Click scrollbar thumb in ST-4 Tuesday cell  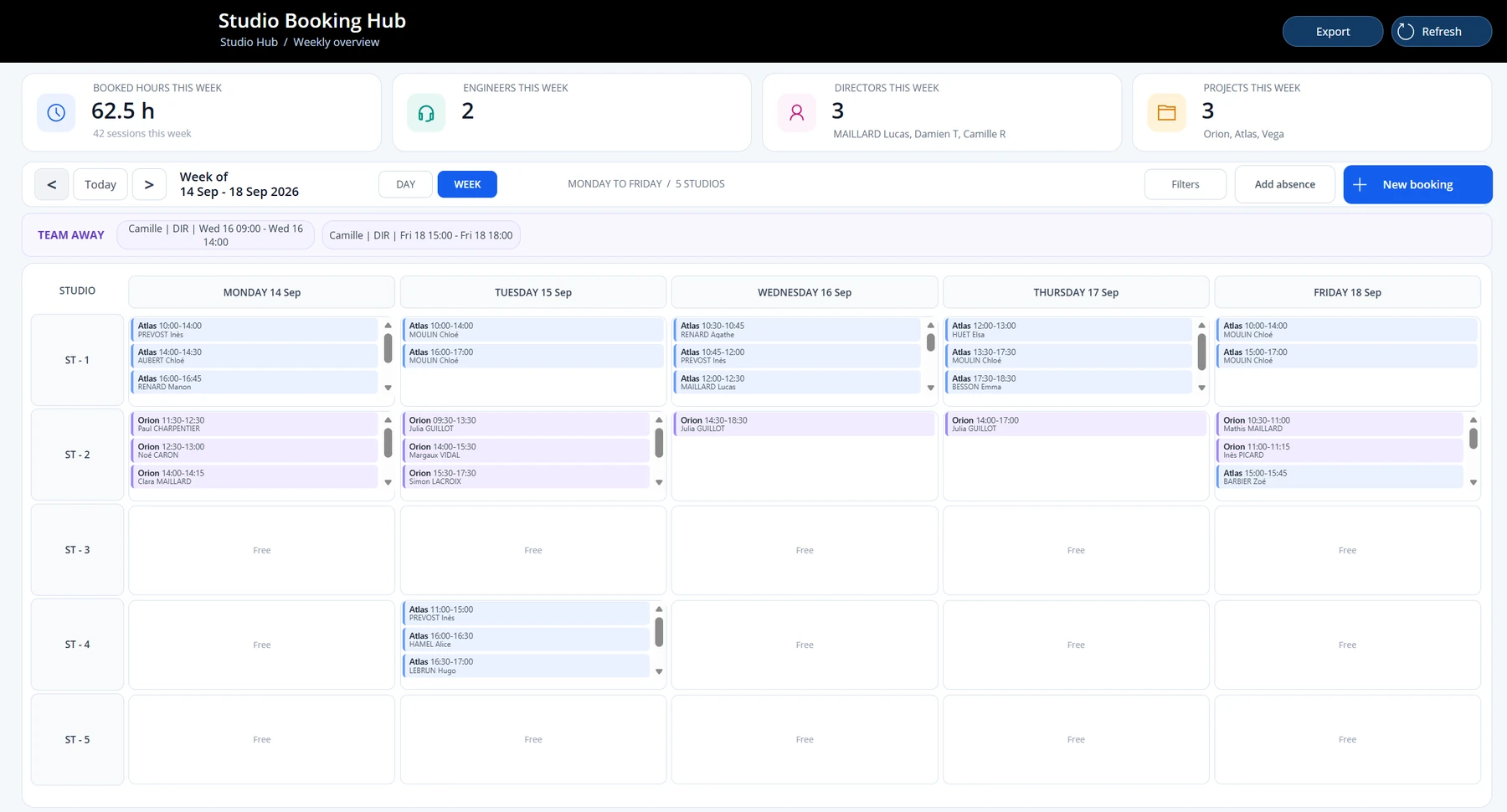tap(659, 632)
